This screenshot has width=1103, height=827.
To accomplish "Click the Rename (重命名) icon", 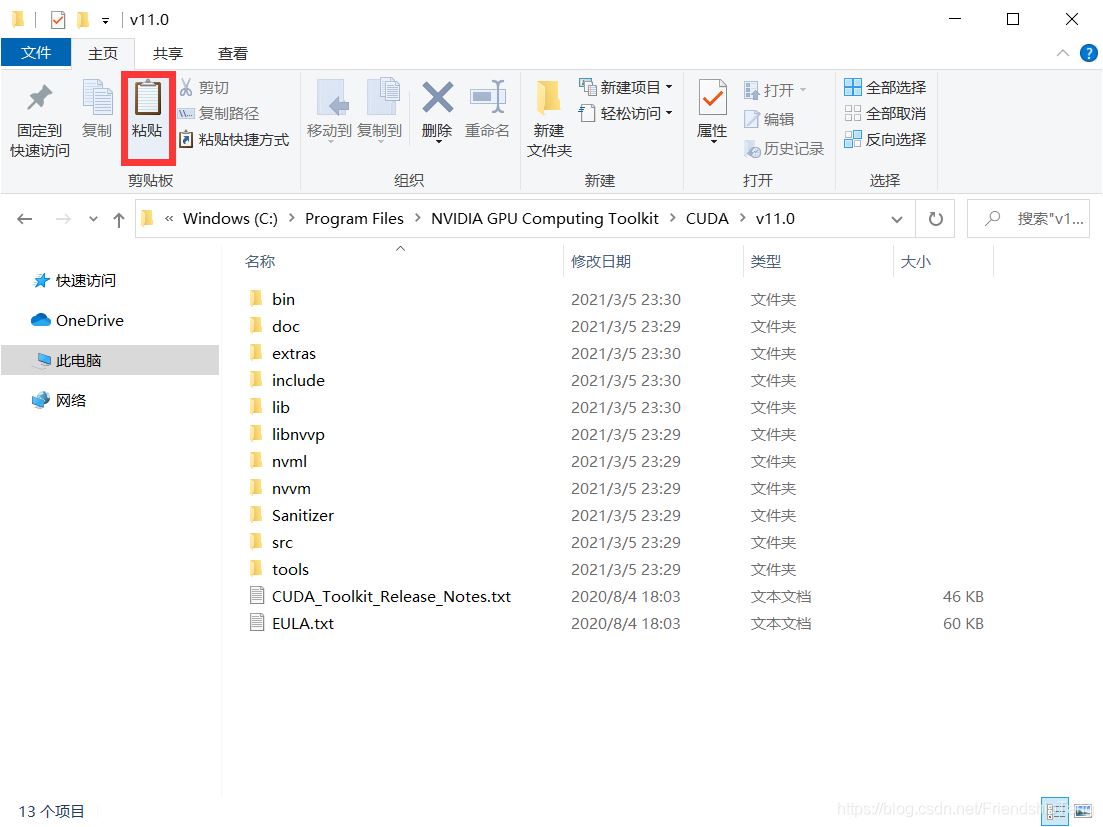I will (487, 100).
